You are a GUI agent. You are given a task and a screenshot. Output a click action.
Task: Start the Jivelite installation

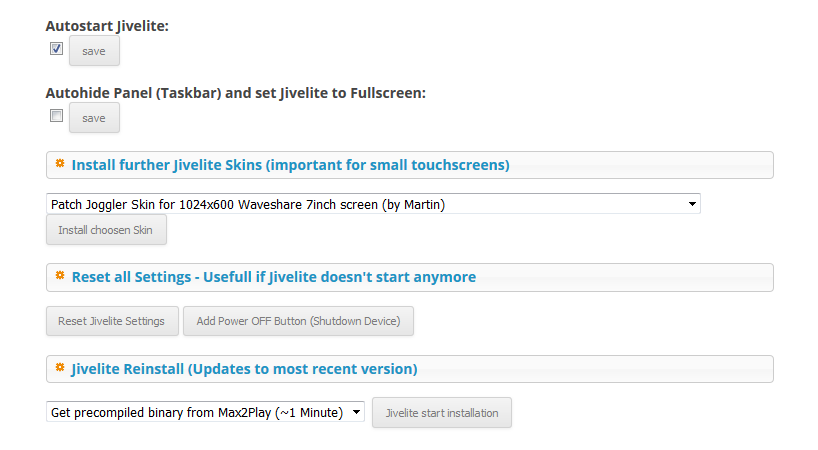442,412
